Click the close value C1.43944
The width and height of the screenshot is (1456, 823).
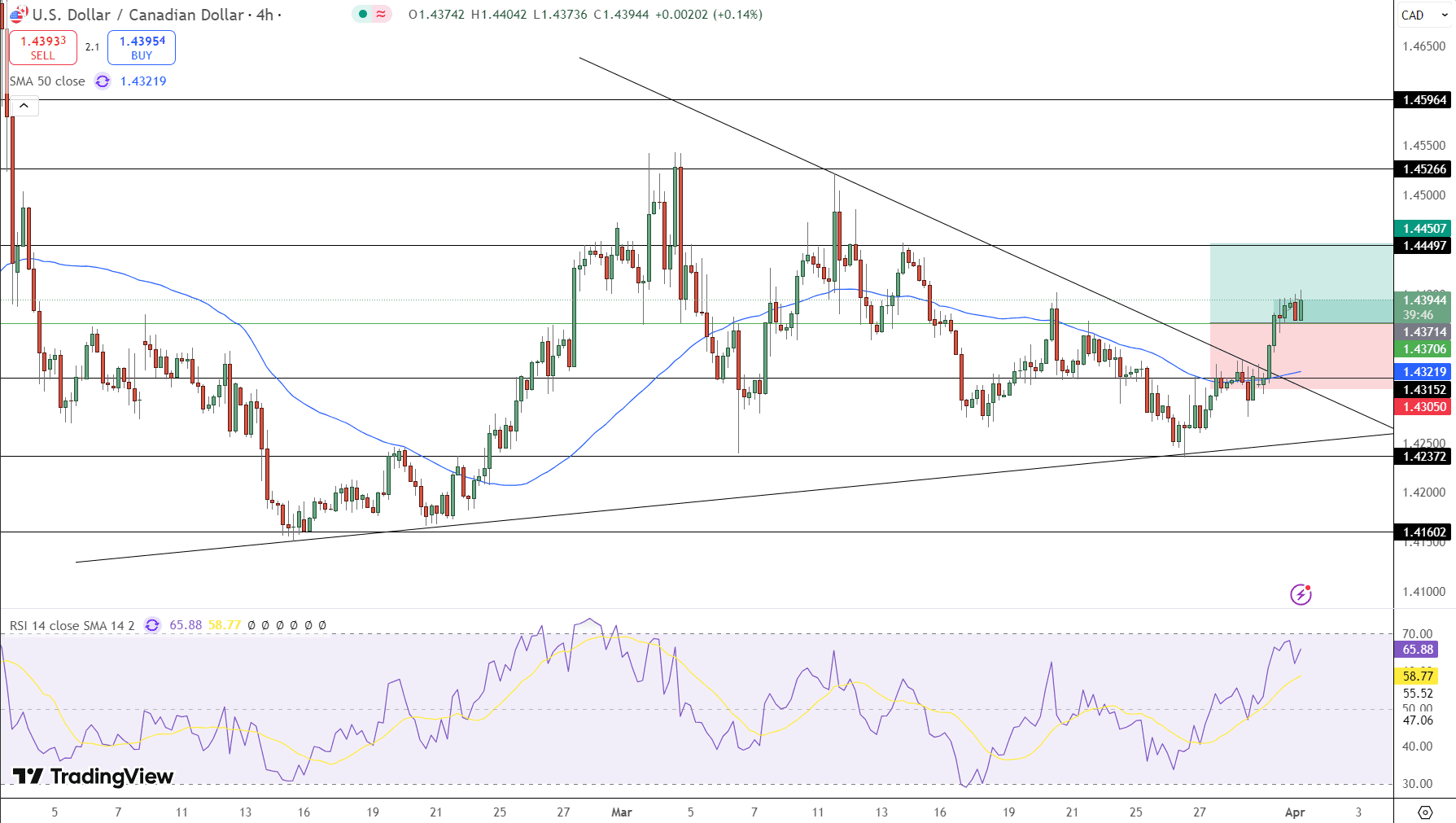pyautogui.click(x=621, y=15)
